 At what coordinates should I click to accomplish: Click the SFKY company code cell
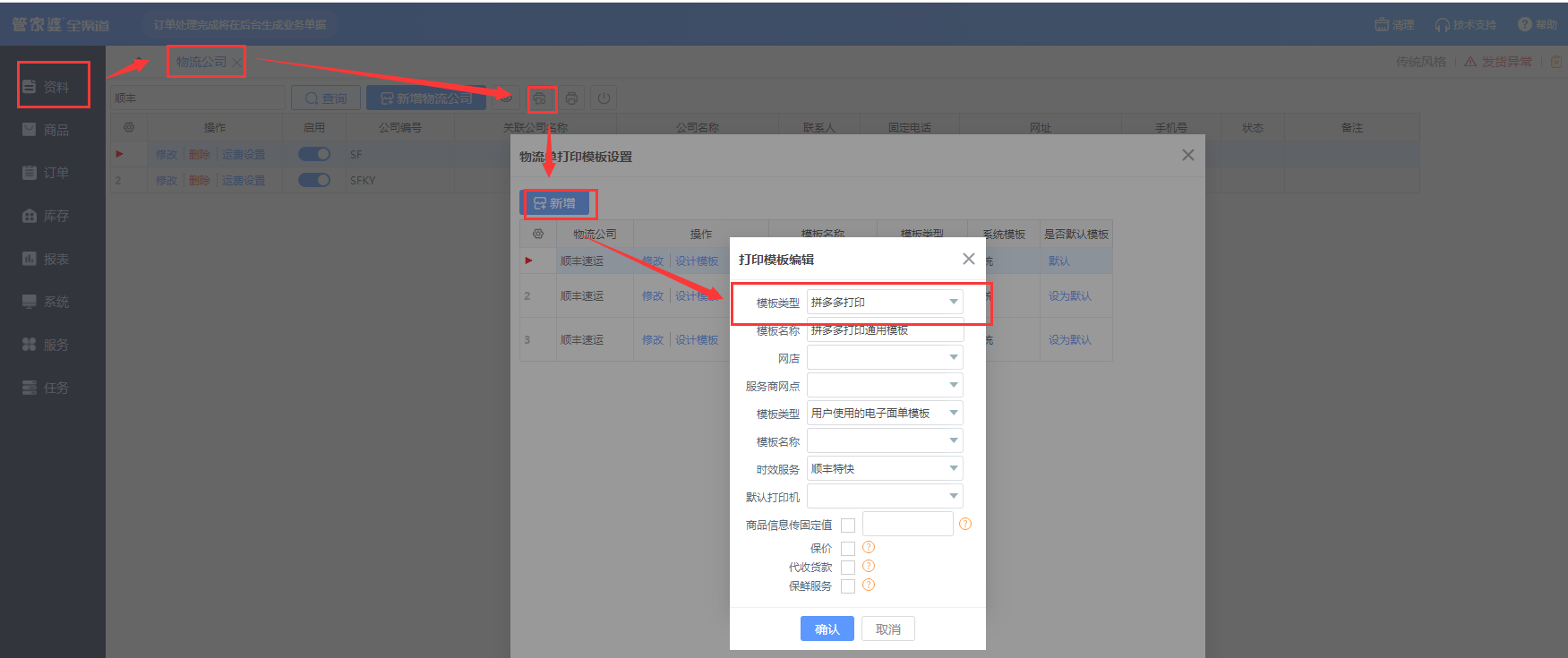400,180
